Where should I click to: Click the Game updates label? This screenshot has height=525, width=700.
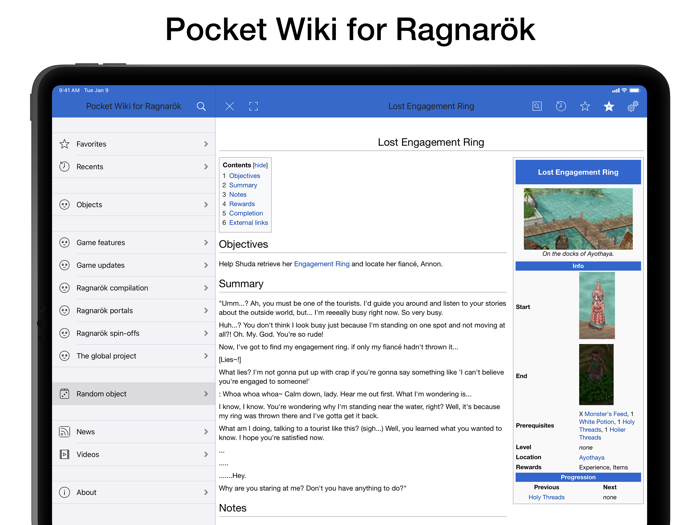click(100, 265)
